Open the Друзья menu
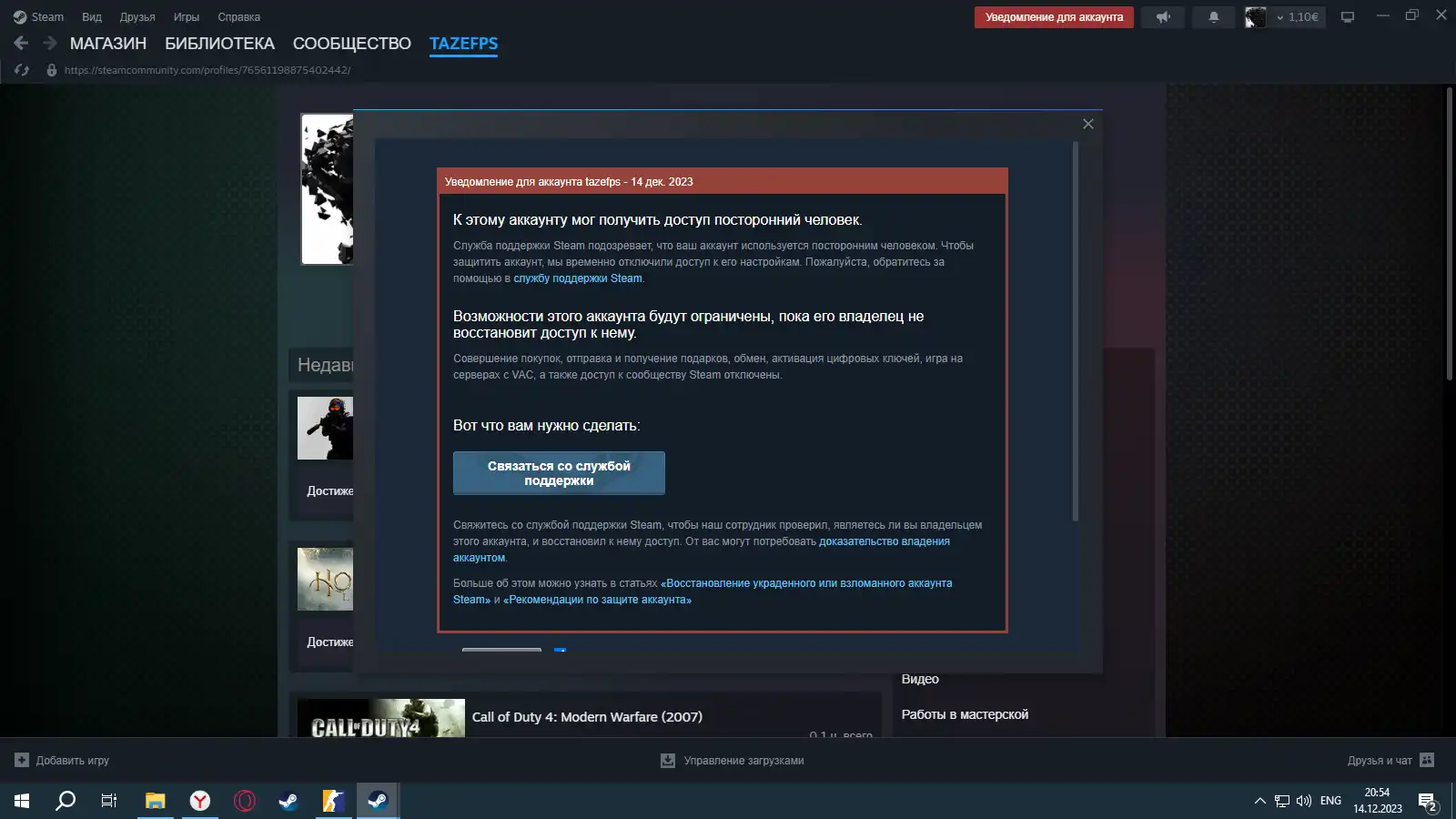The height and width of the screenshot is (819, 1456). pos(137,17)
